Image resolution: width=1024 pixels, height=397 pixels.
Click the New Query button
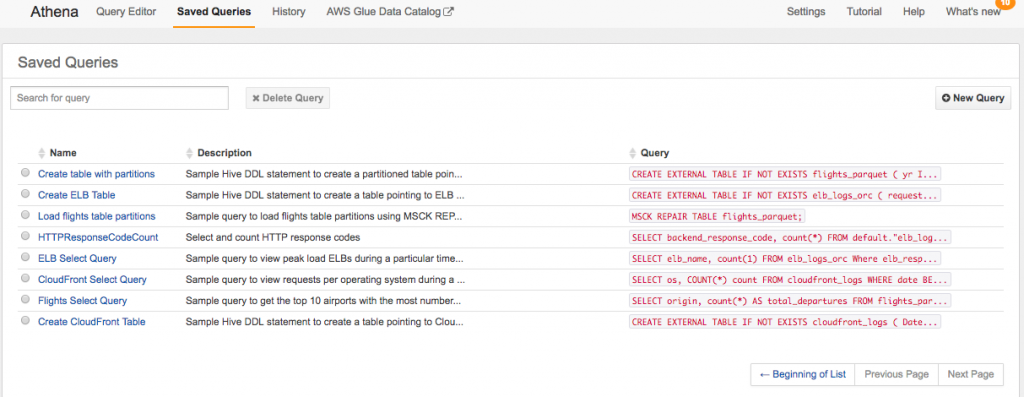[973, 98]
